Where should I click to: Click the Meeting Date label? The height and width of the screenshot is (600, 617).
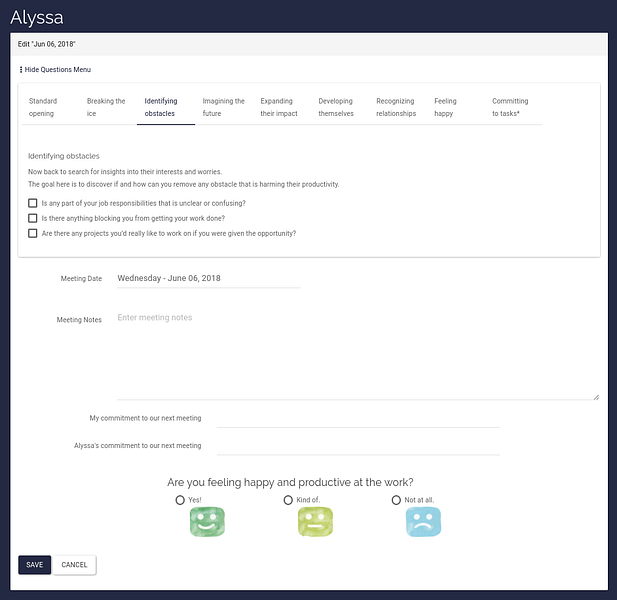click(x=81, y=279)
